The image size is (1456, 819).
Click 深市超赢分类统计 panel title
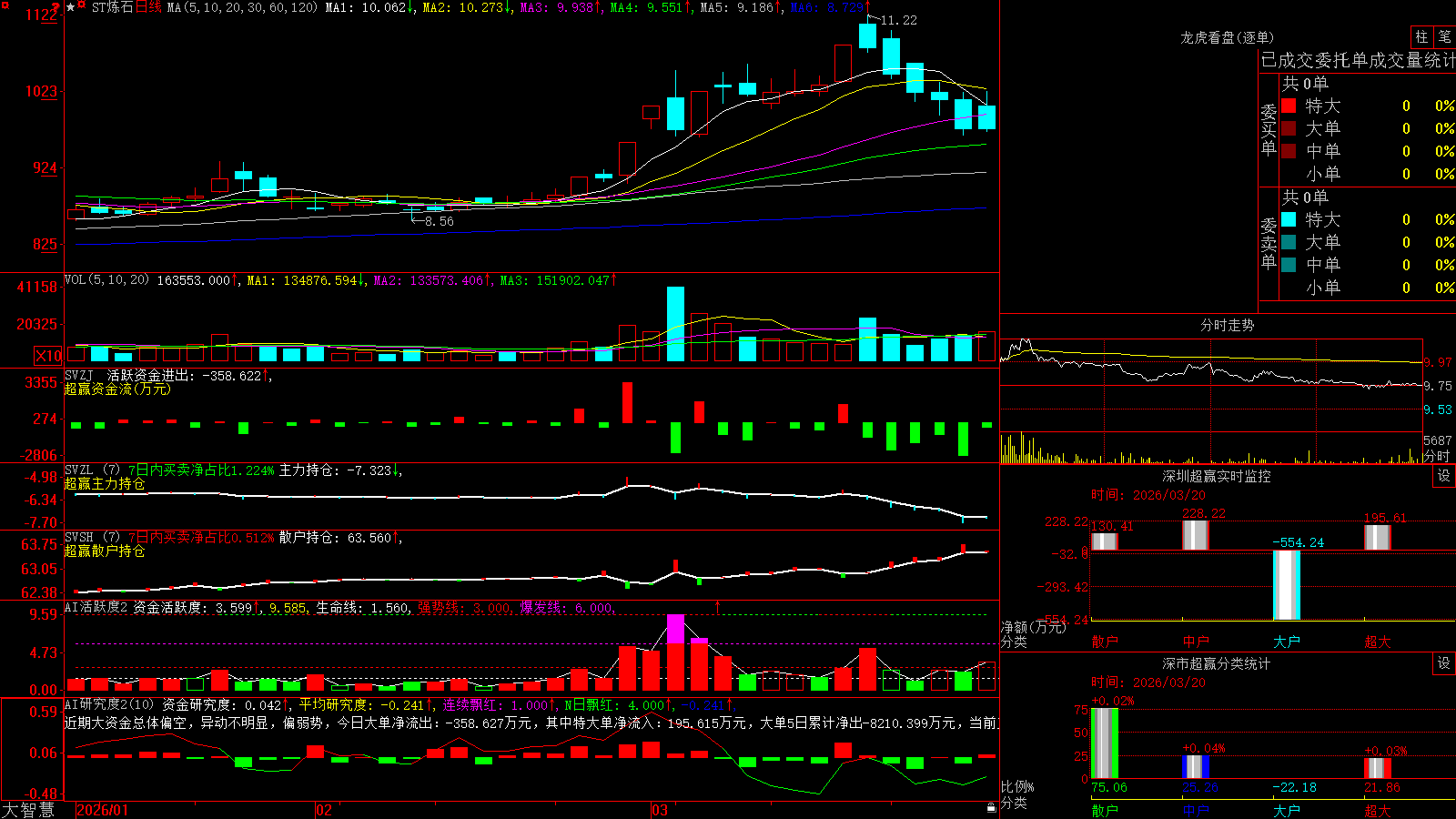click(1217, 663)
